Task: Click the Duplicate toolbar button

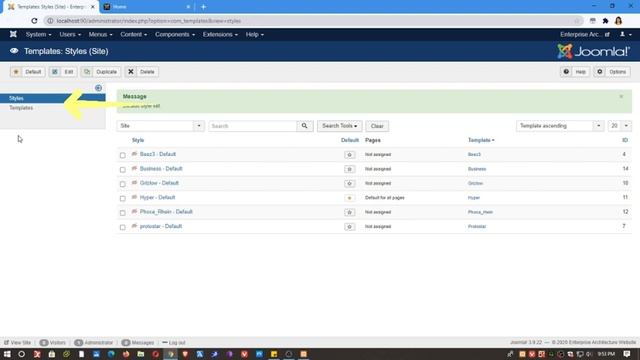Action: click(100, 72)
